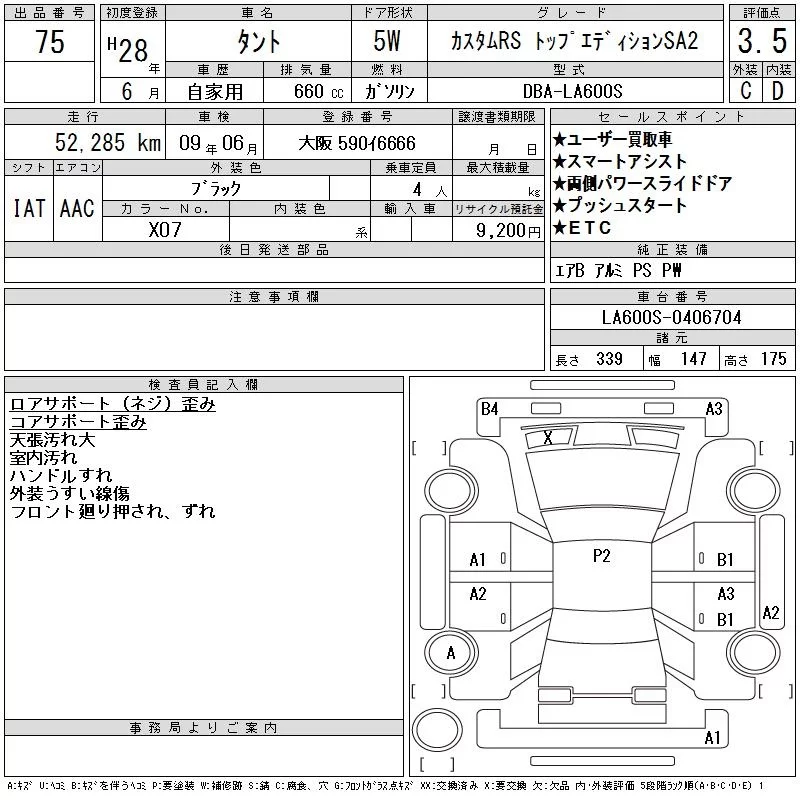Click the equipment line エアB アルミ PS PW

point(618,270)
